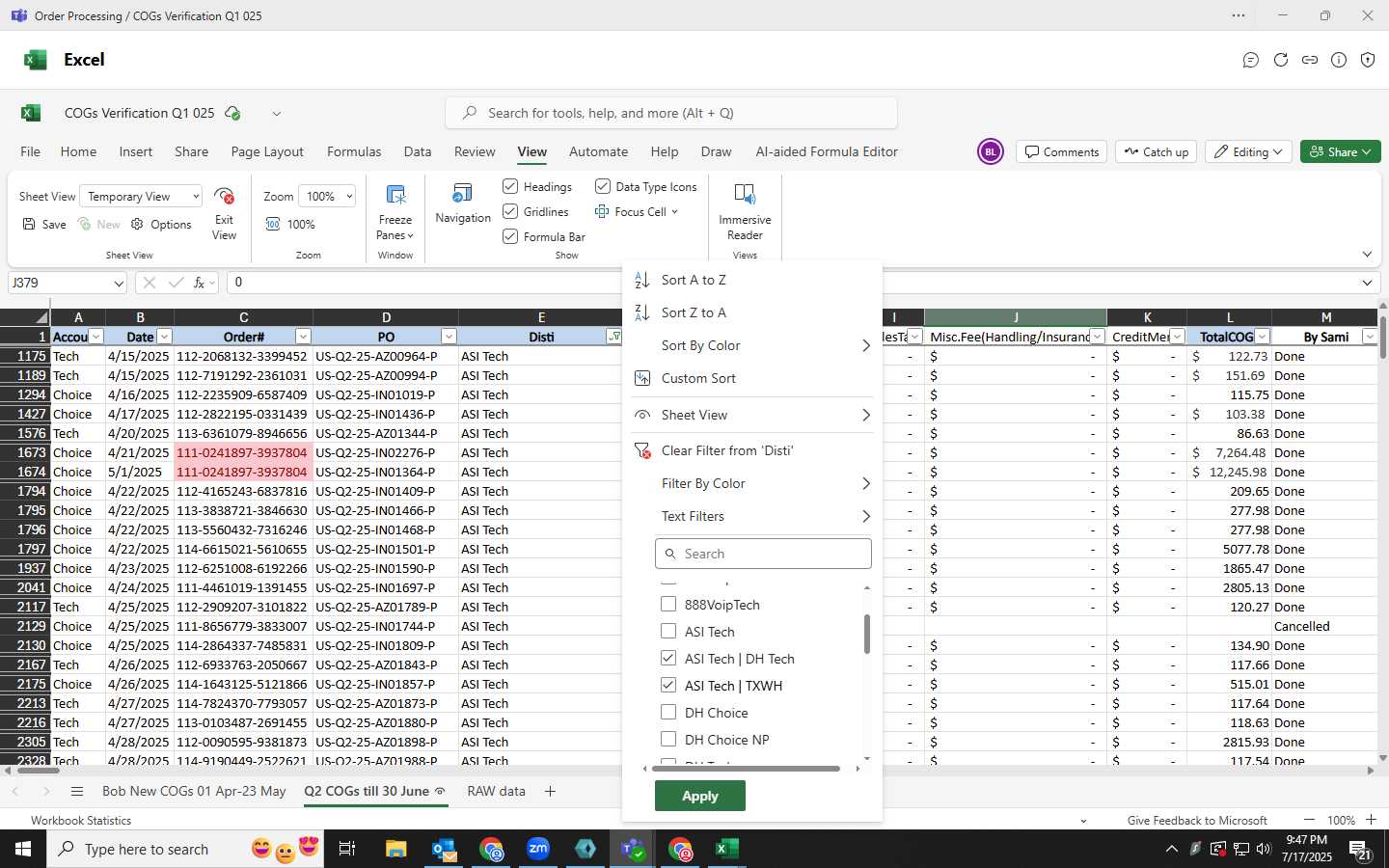Switch to RAW data sheet tab

496,791
